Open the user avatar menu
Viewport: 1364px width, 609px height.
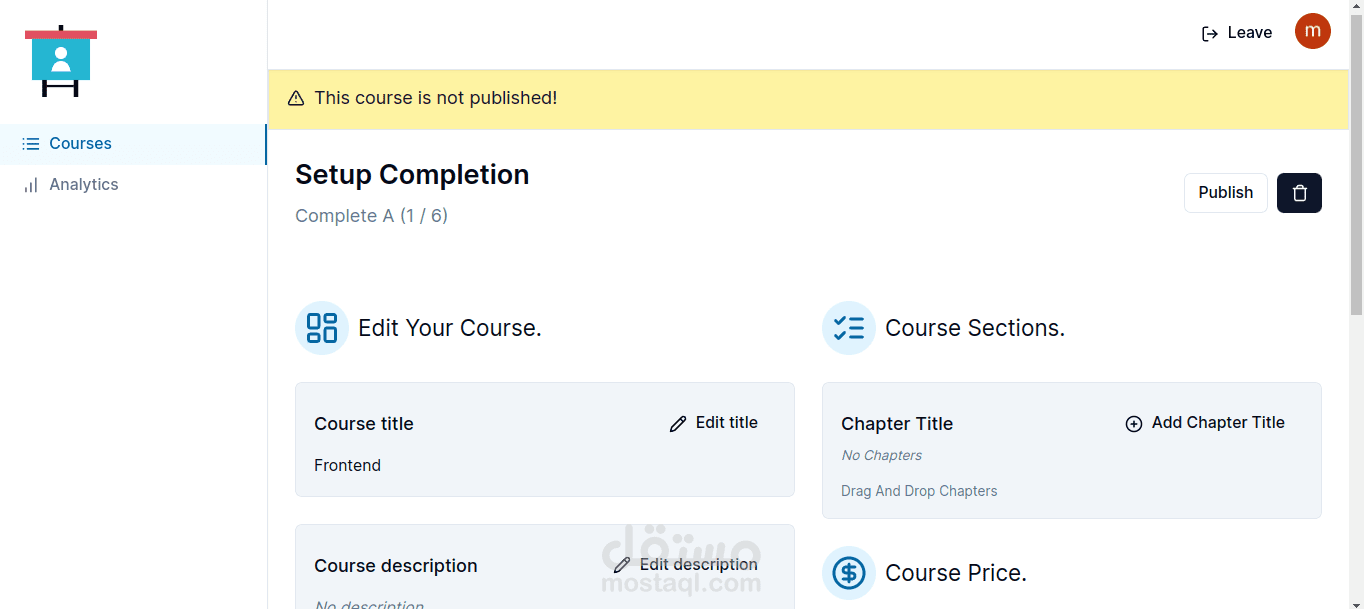pyautogui.click(x=1312, y=31)
